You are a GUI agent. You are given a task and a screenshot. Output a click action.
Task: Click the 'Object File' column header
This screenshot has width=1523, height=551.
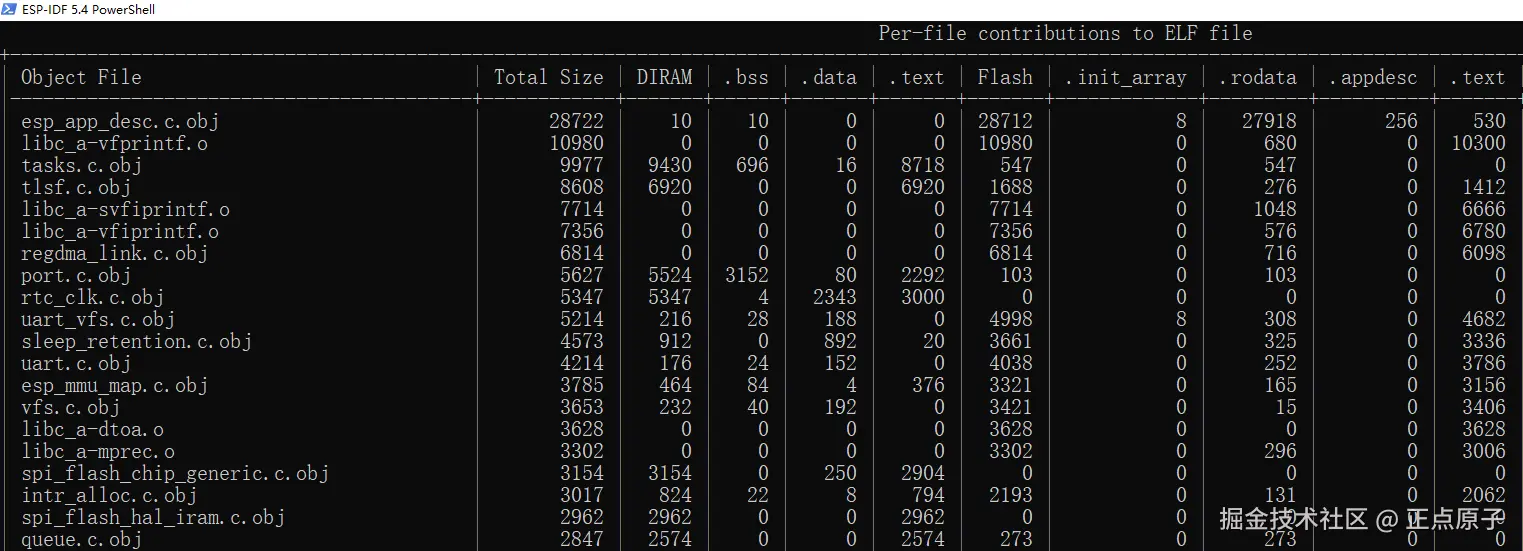point(81,77)
